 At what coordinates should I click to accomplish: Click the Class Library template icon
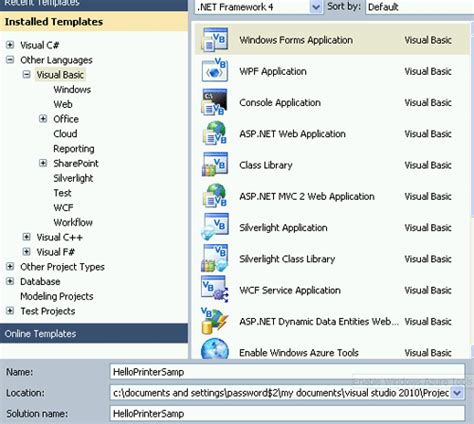click(x=215, y=165)
